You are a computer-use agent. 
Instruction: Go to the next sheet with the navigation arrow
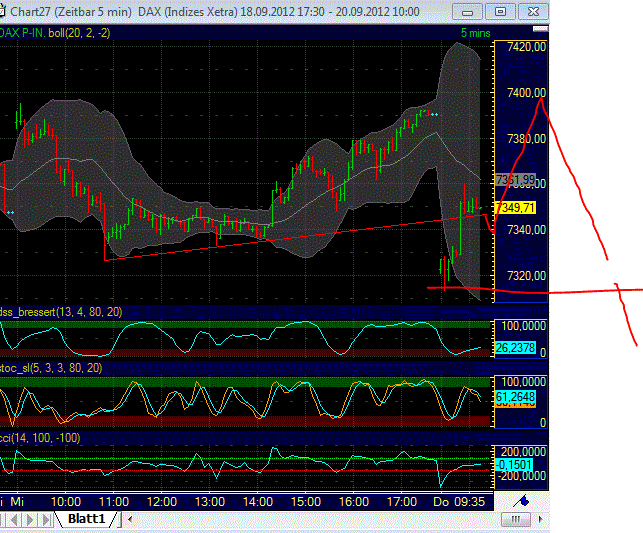point(30,520)
